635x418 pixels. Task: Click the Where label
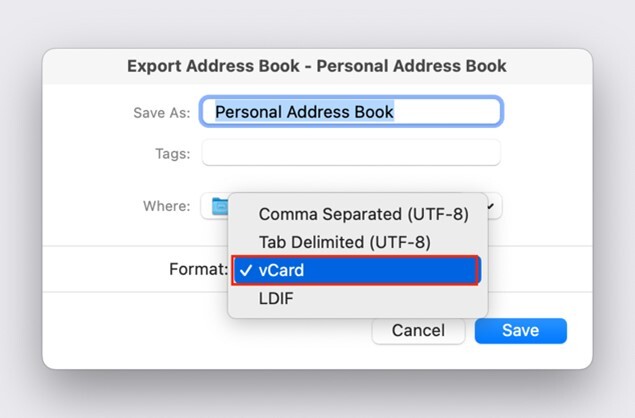click(166, 206)
